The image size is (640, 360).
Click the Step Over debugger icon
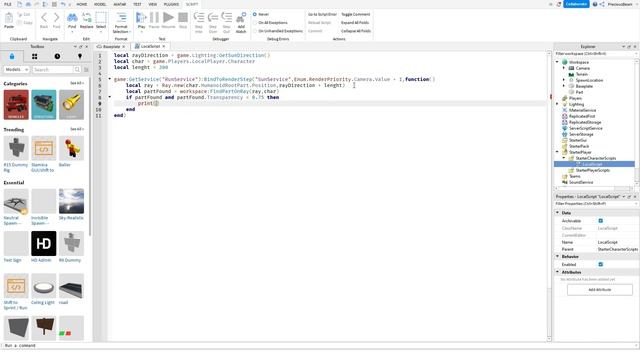pyautogui.click(x=213, y=18)
